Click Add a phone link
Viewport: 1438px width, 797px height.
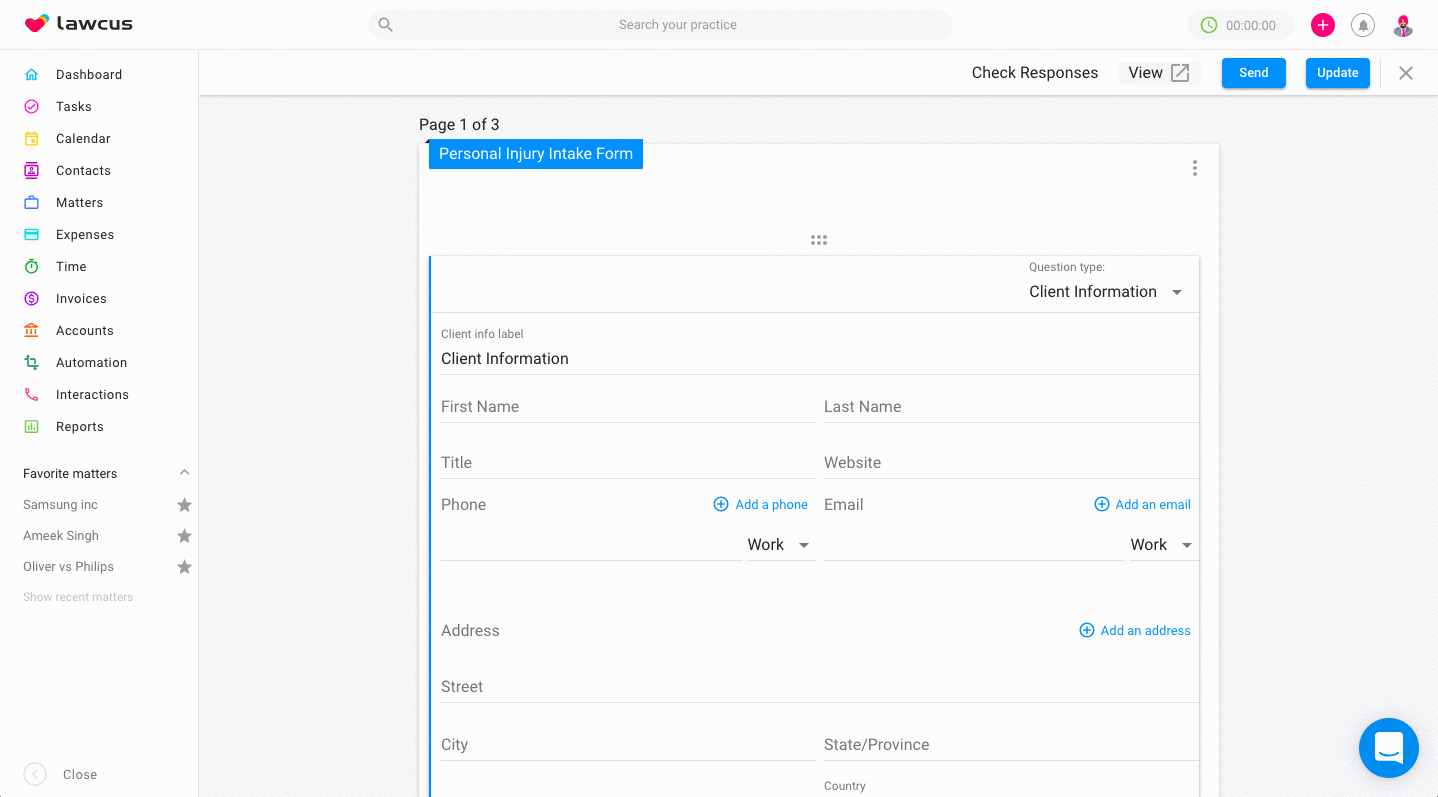coord(761,505)
